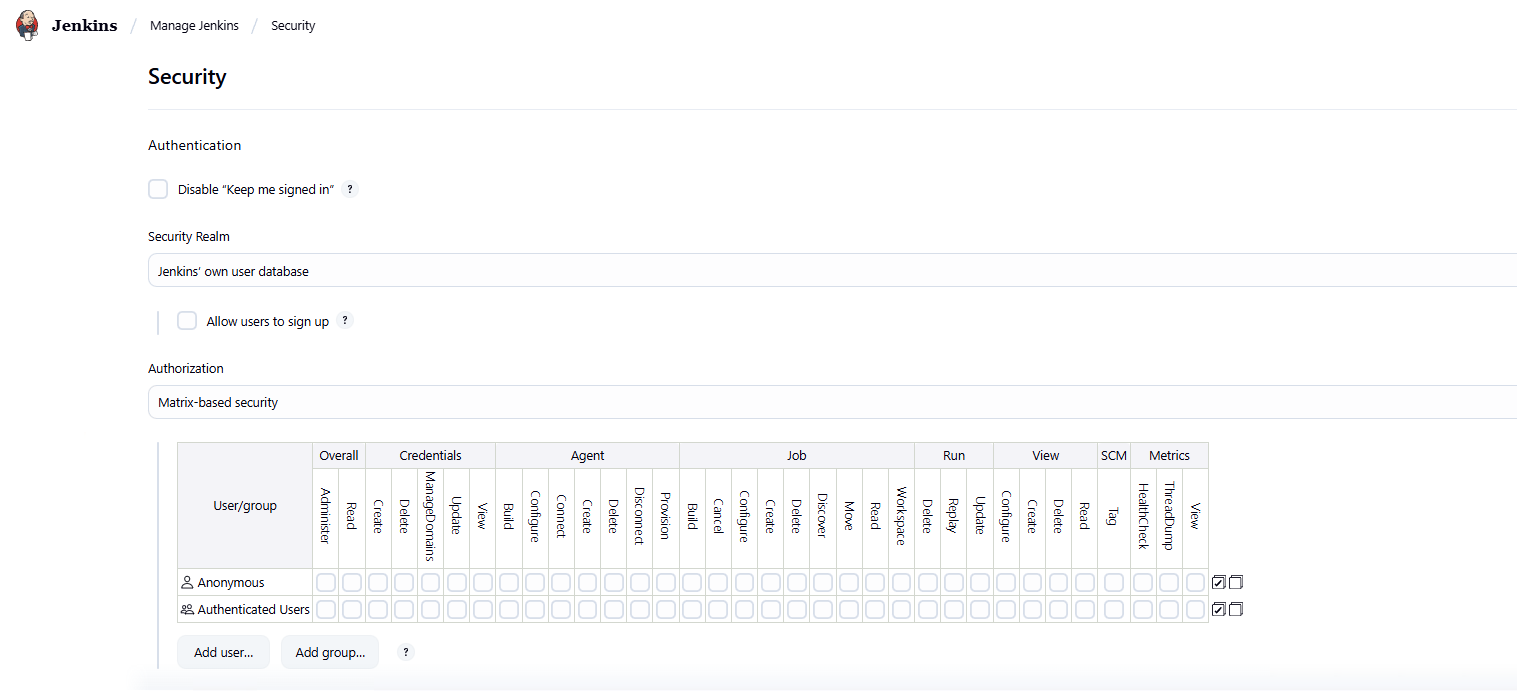This screenshot has height=691, width=1517.
Task: Check Job Build for Authenticated Users
Action: pos(692,609)
